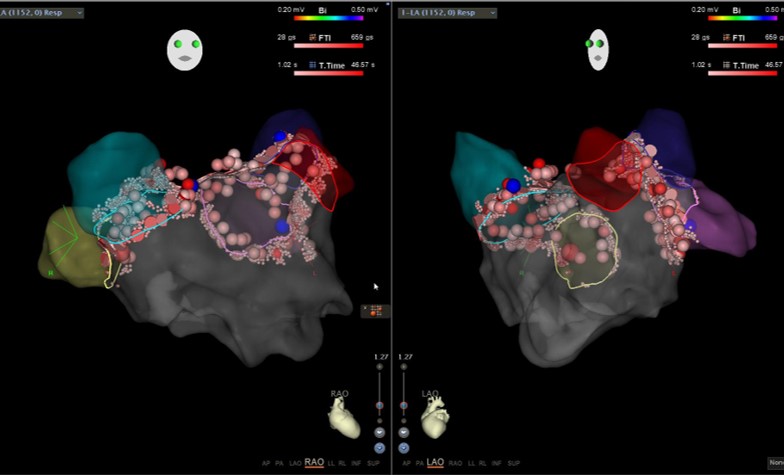Screen dimensions: 784x475
Task: Click the LL view label in left pane
Action: coord(332,463)
